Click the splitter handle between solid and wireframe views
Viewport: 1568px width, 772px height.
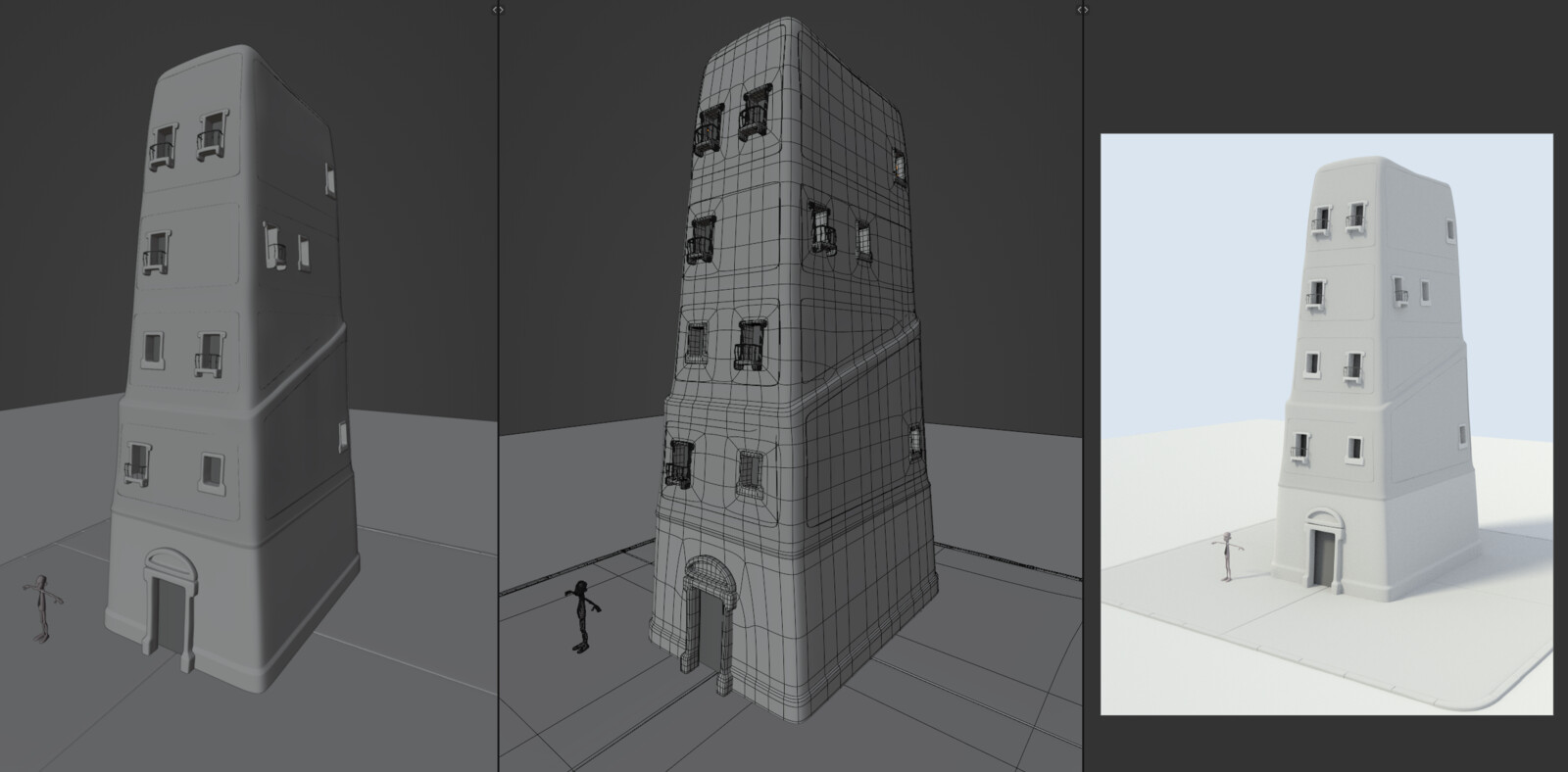498,9
